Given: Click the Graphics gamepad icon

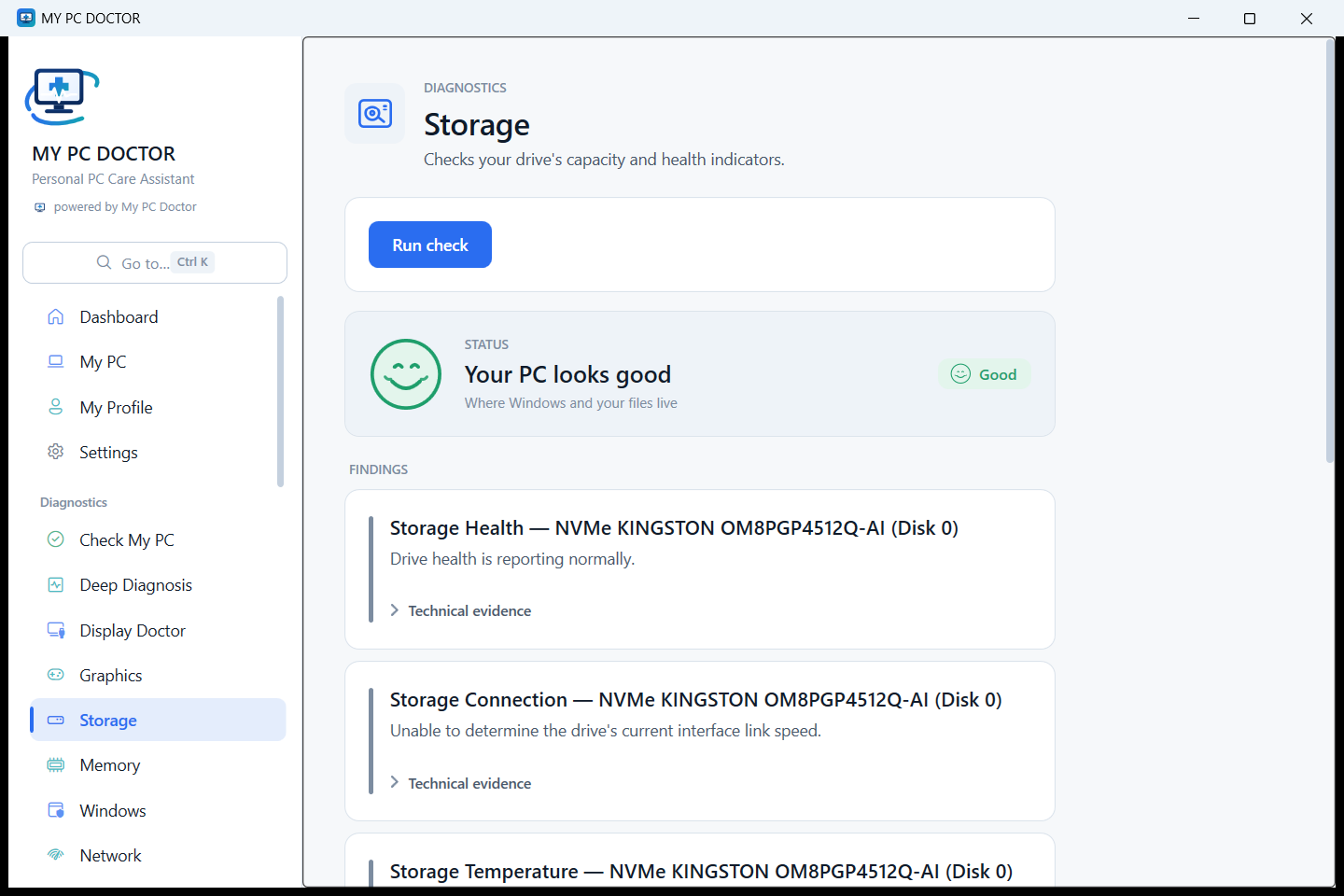Looking at the screenshot, I should point(56,675).
